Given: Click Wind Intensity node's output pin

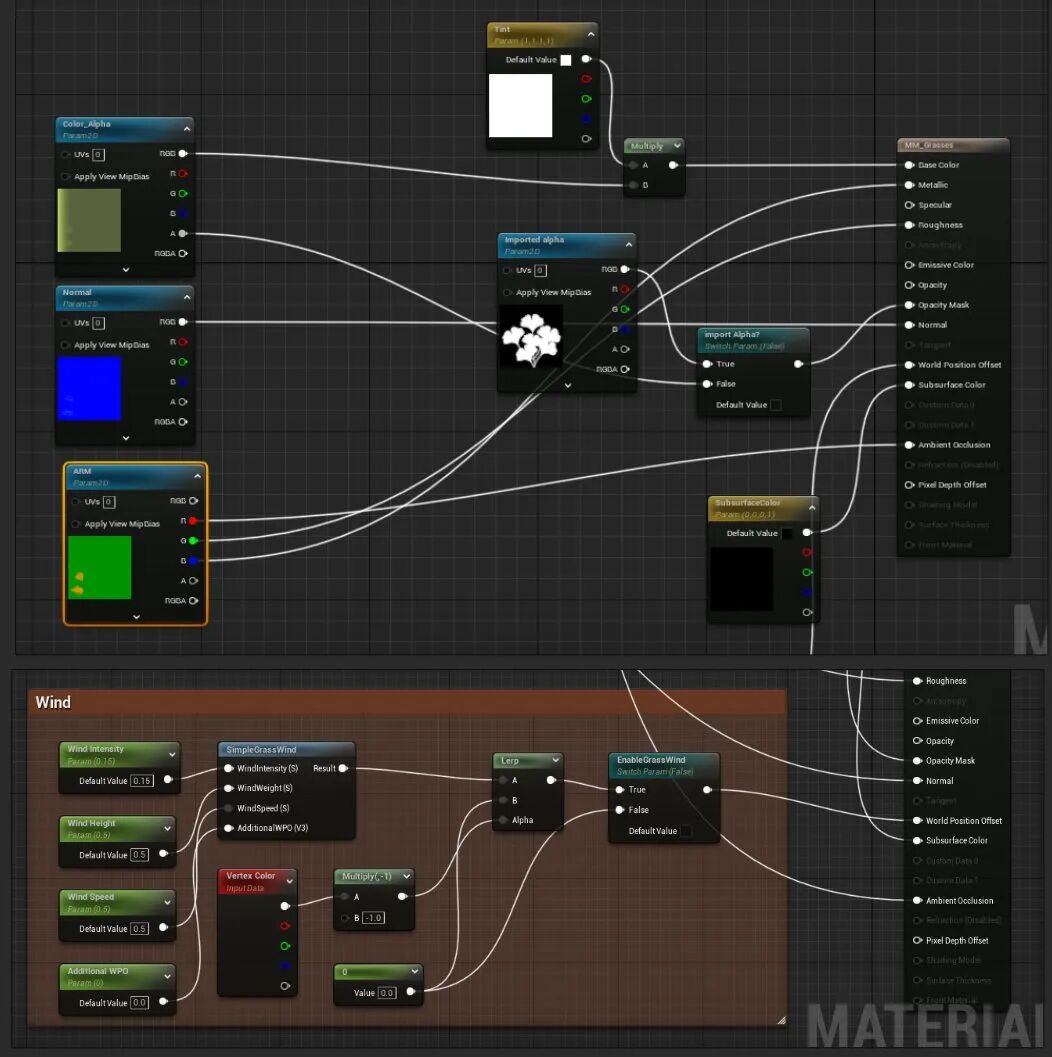Looking at the screenshot, I should 168,780.
